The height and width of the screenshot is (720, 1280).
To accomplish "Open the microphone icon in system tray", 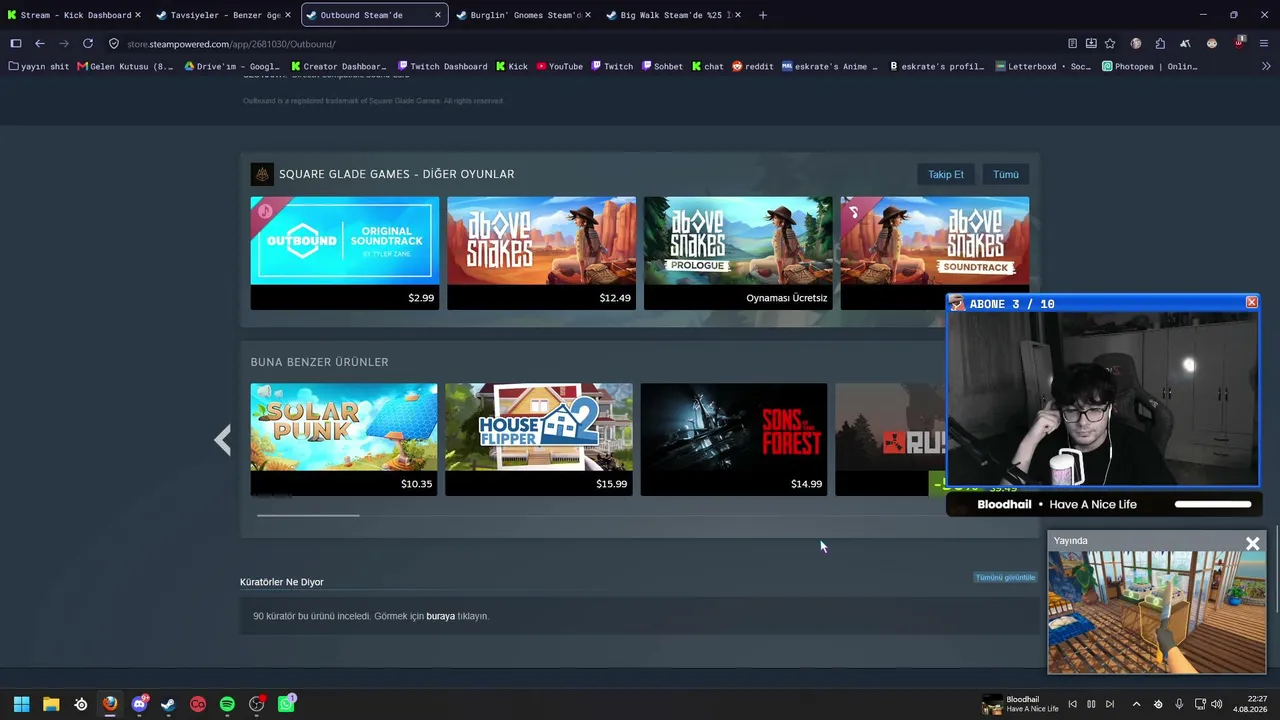I will 1179,704.
